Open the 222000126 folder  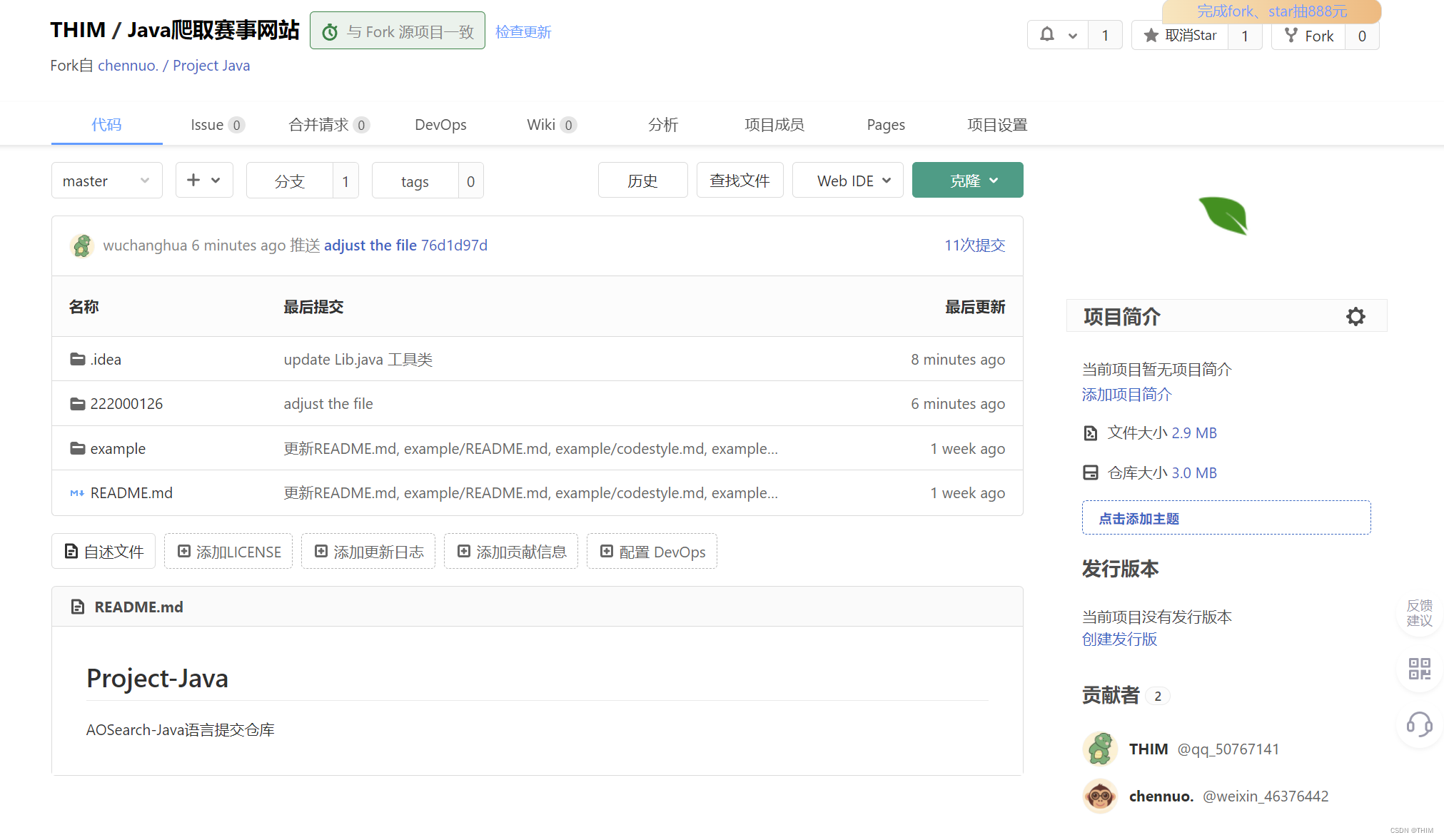pos(126,404)
